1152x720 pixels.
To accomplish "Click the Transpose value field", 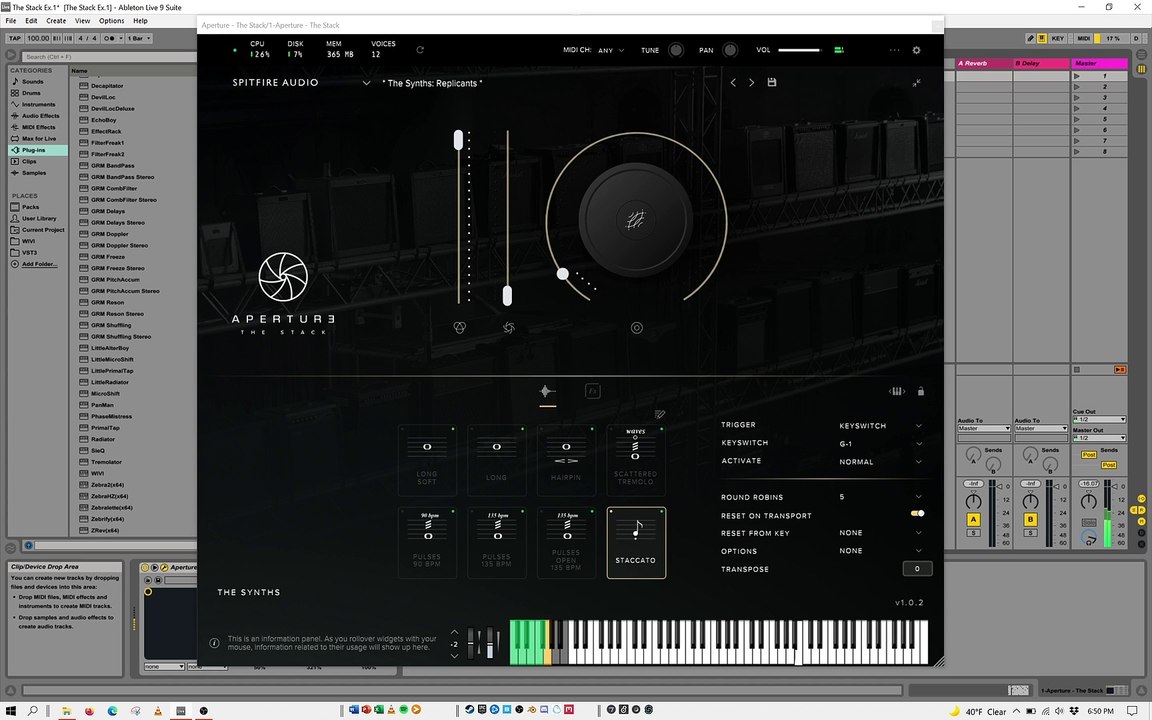I will tap(917, 569).
